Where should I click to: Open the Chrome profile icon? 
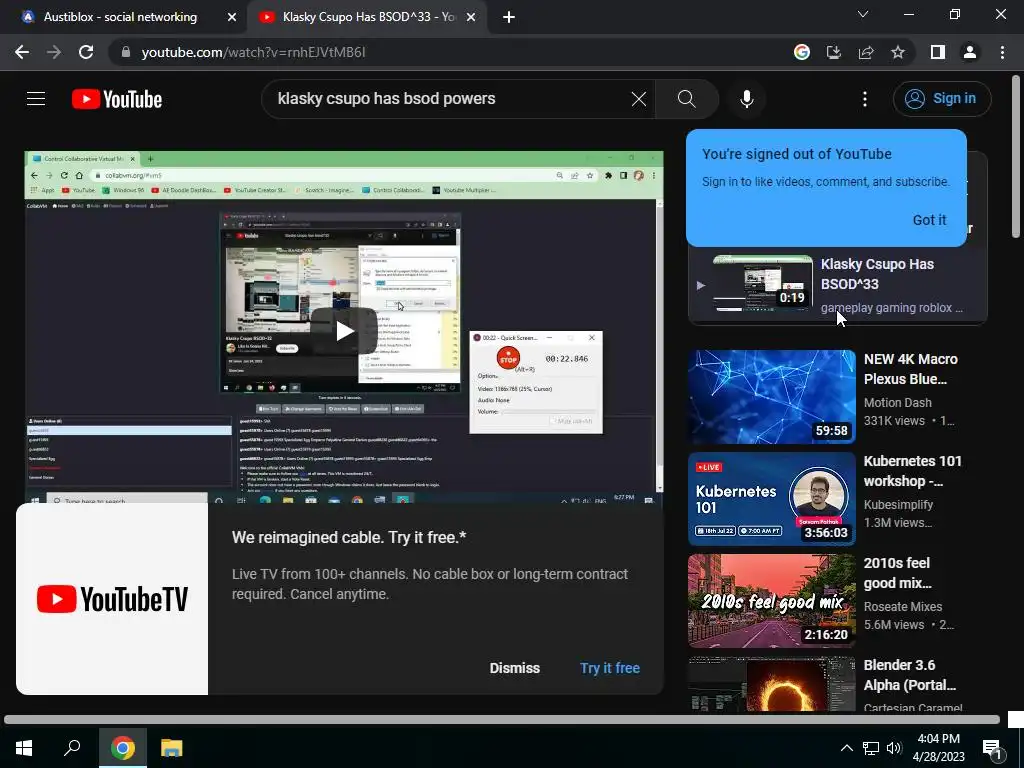(x=970, y=52)
